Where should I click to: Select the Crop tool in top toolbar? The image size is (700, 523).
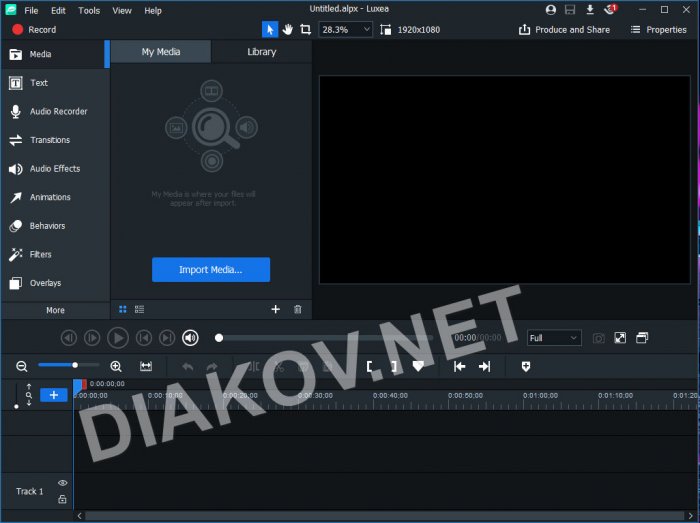tap(305, 30)
